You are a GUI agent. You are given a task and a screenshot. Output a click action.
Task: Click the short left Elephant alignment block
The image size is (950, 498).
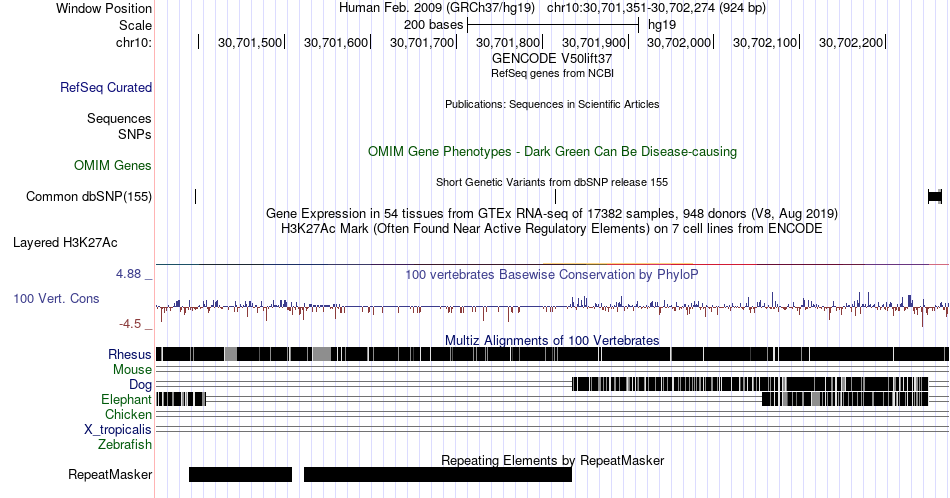click(181, 399)
